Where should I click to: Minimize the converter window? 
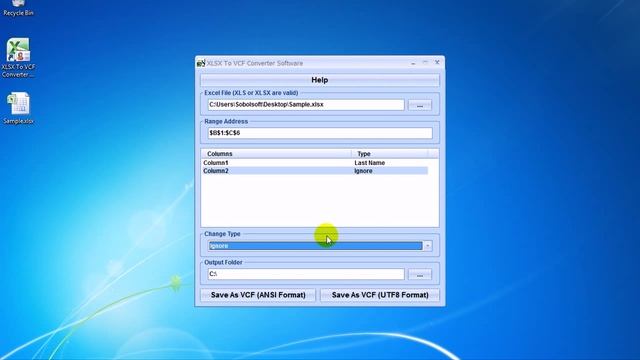click(x=413, y=63)
